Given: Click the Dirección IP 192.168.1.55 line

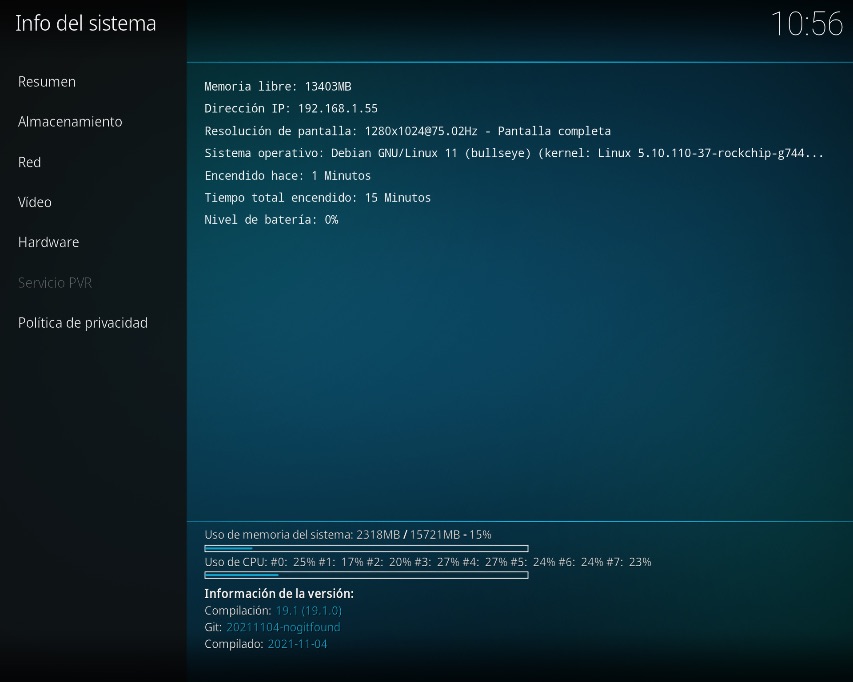Looking at the screenshot, I should pyautogui.click(x=291, y=108).
